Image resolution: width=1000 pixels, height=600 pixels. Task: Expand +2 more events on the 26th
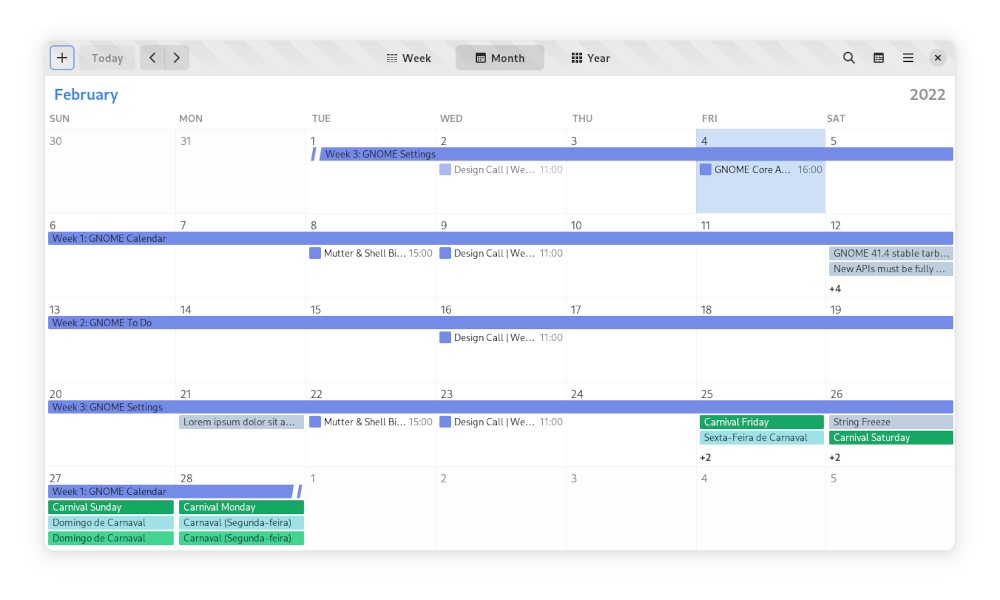[835, 458]
